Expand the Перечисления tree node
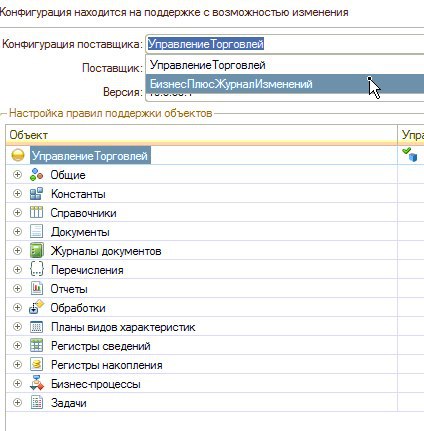Viewport: 424px width, 431px height. (17, 269)
